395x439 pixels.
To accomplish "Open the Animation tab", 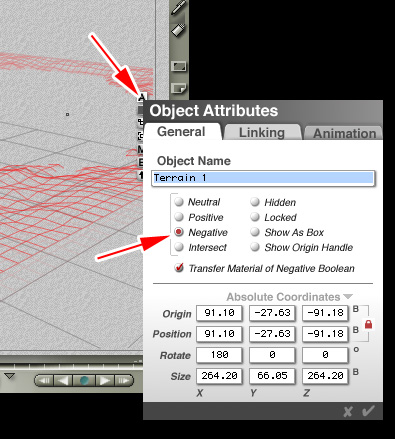I will click(x=343, y=133).
